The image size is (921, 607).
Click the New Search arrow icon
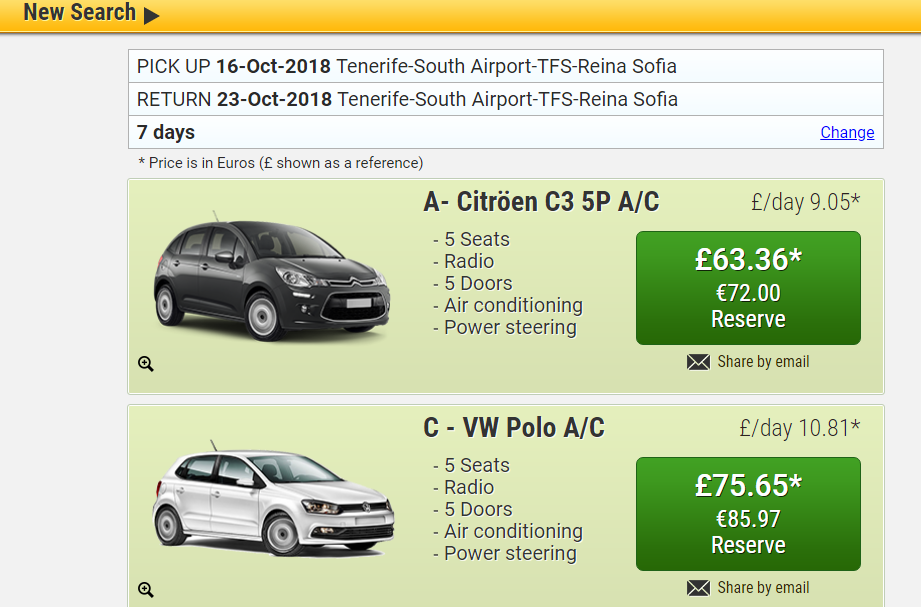pos(152,15)
